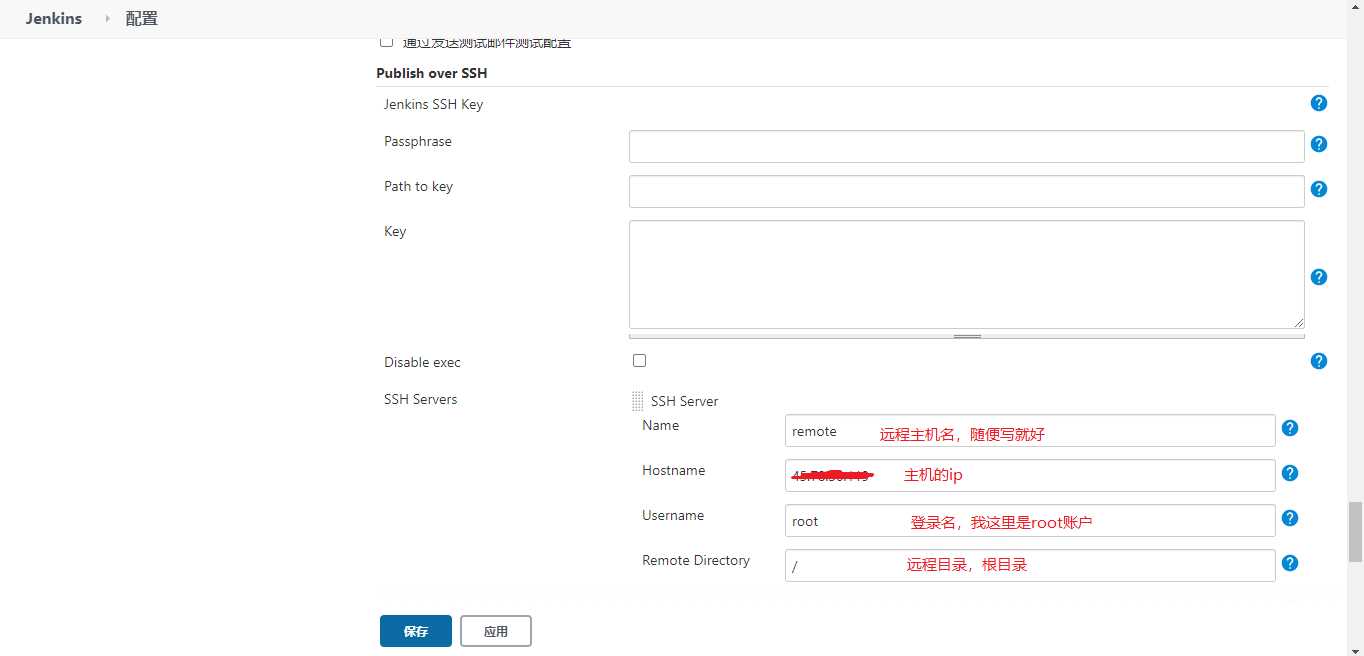This screenshot has width=1364, height=656.
Task: Go to Jenkins home breadcrumb
Action: [54, 18]
